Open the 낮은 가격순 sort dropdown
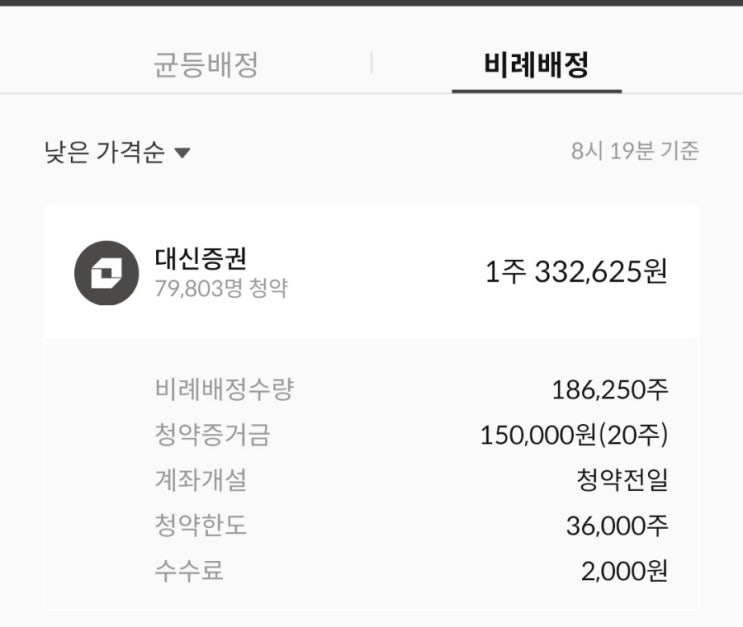The image size is (743, 627). tap(117, 152)
